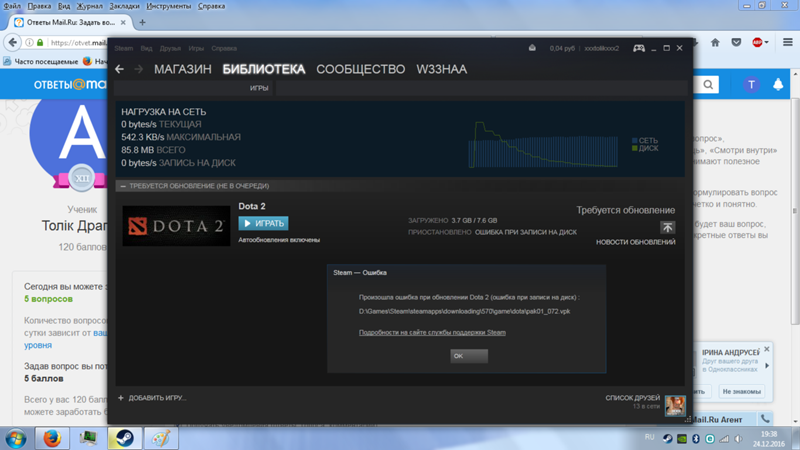Click volume speaker icon in system tray
Viewport: 800px width, 450px height.
(738, 439)
